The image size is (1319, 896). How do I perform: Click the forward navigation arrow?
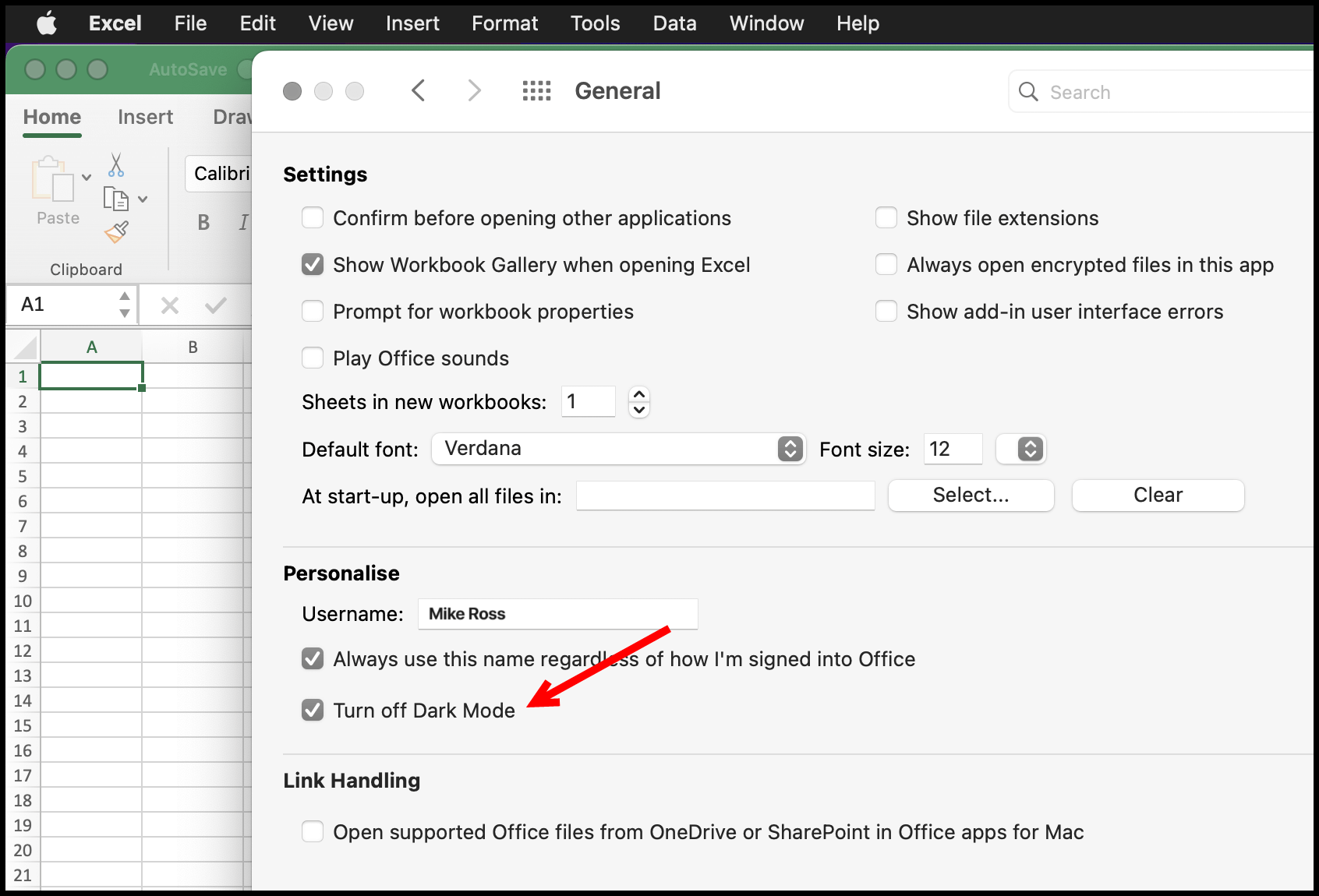[475, 90]
